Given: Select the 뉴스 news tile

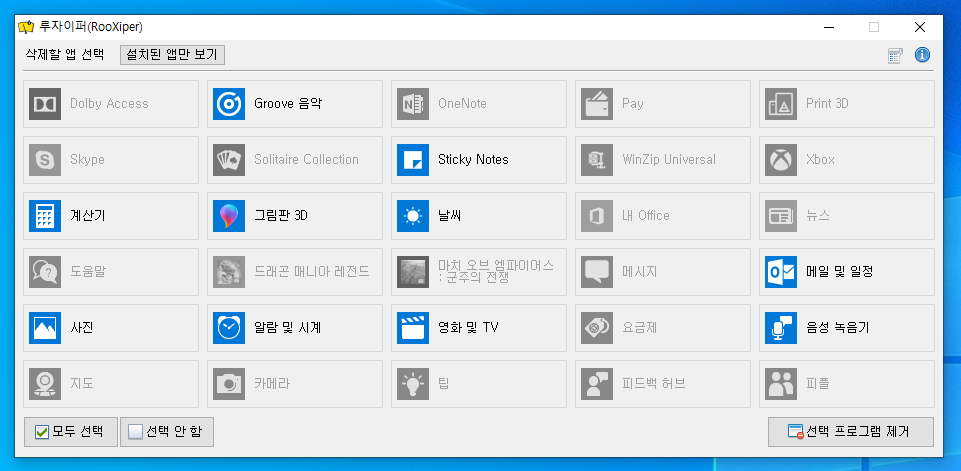Looking at the screenshot, I should click(847, 216).
